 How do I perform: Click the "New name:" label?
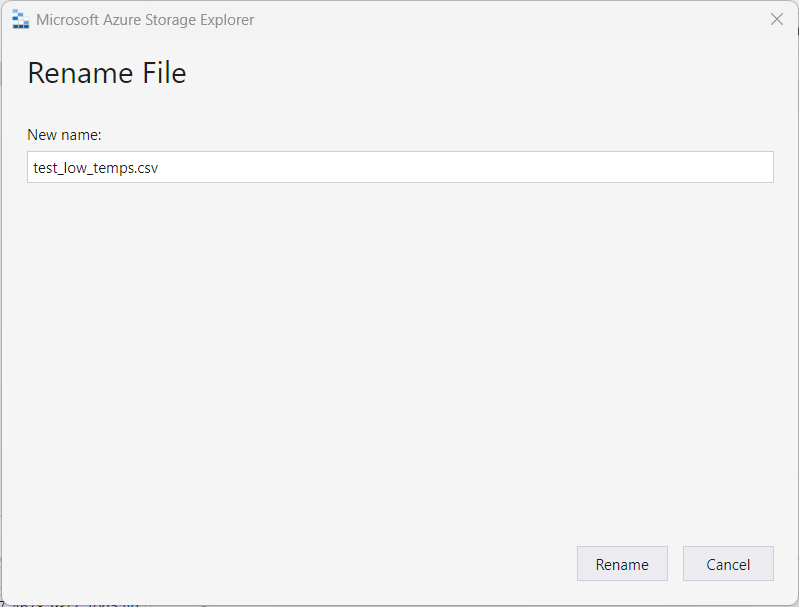click(64, 134)
